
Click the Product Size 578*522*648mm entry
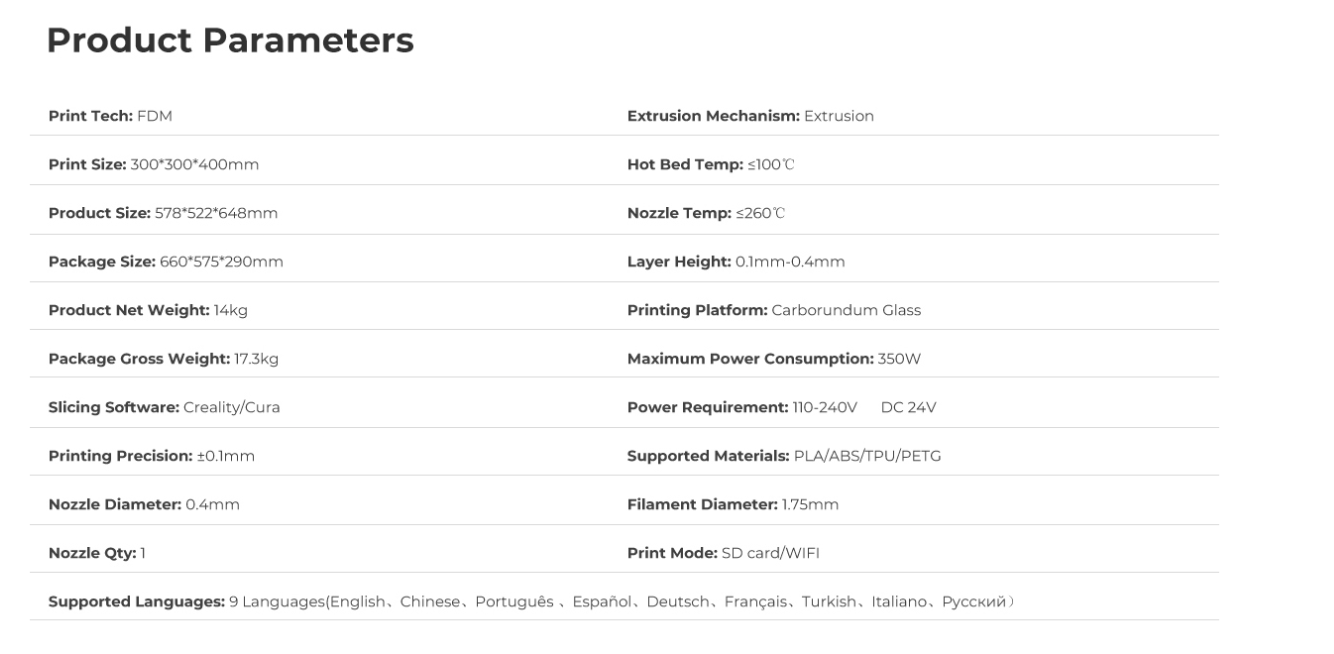click(x=163, y=213)
